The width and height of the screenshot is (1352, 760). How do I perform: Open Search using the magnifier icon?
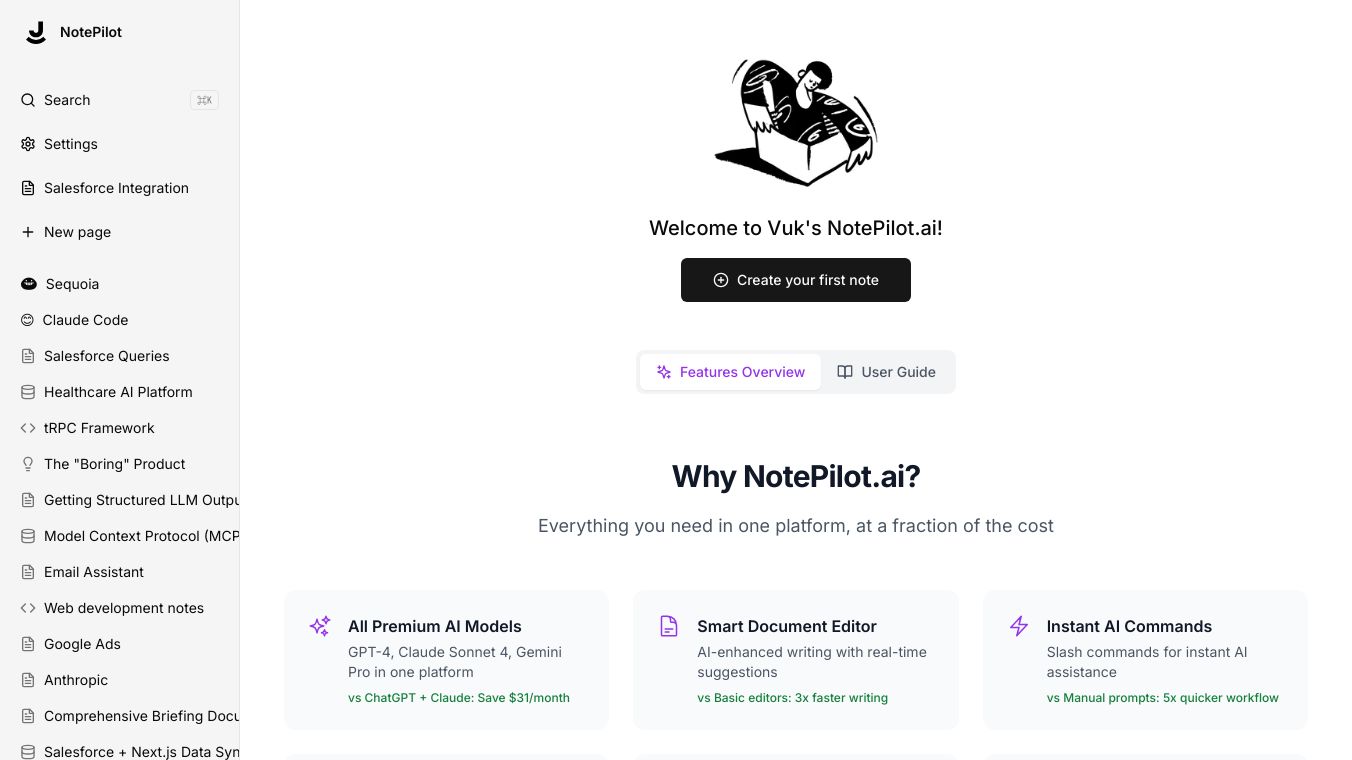(27, 100)
